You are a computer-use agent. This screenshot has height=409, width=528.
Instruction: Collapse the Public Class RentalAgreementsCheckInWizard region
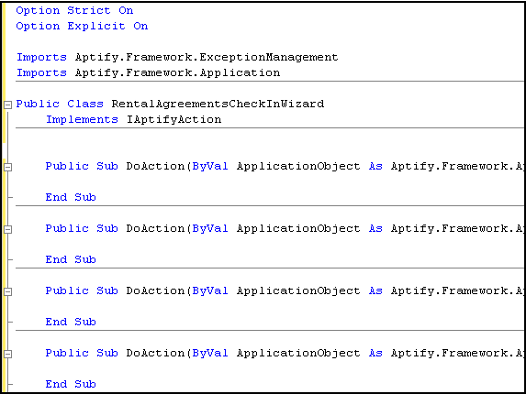pyautogui.click(x=8, y=105)
